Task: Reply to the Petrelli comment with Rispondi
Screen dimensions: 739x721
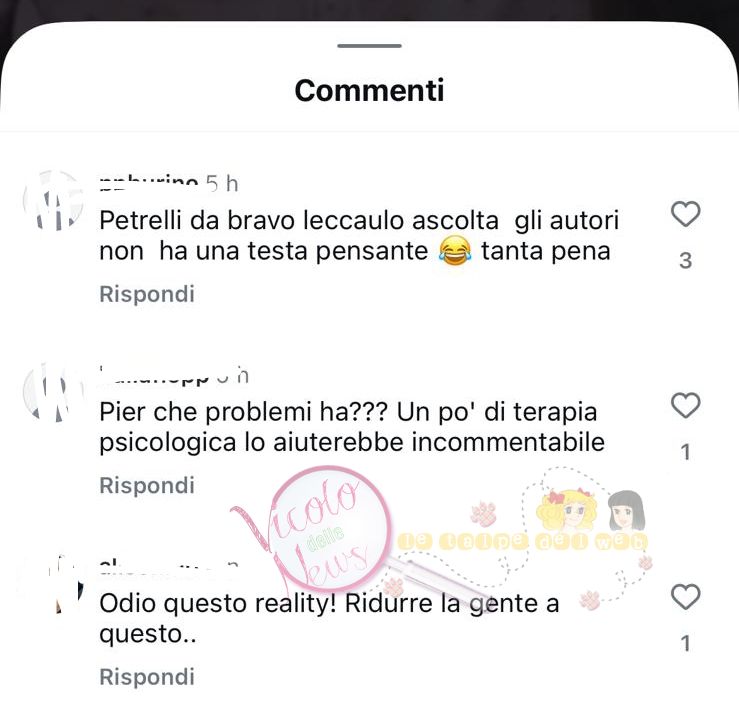Action: coord(147,294)
